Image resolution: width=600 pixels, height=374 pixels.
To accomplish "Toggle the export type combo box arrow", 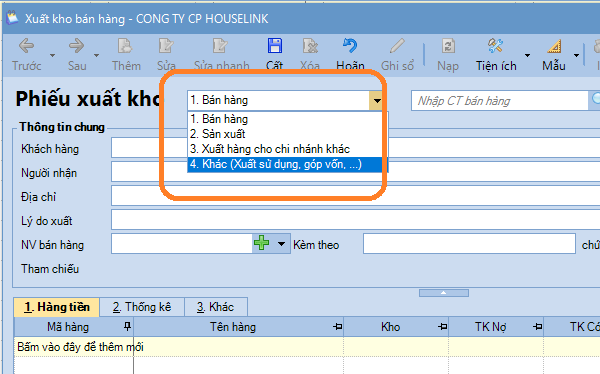I will (x=377, y=101).
